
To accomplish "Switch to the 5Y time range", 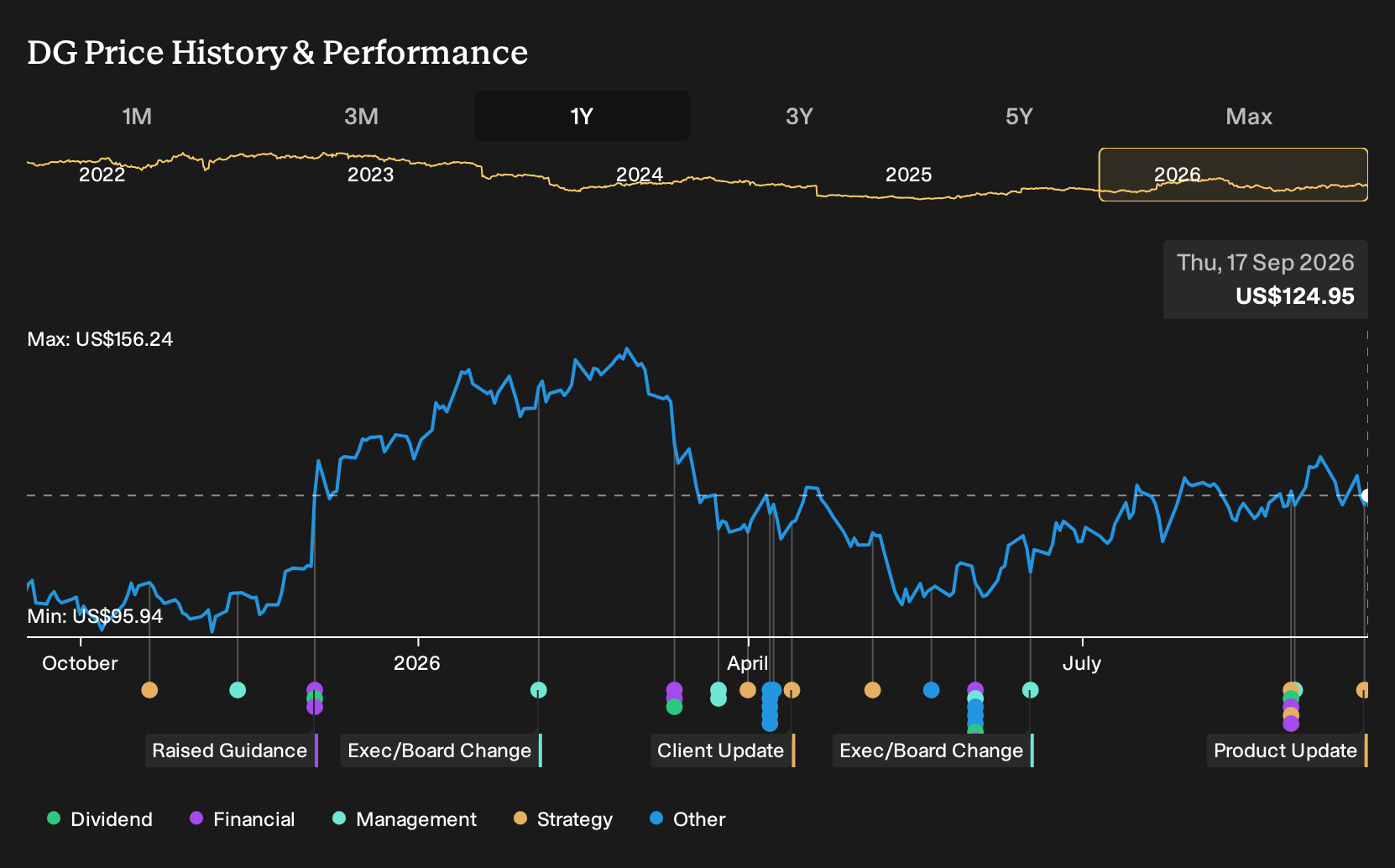I will pyautogui.click(x=1019, y=116).
